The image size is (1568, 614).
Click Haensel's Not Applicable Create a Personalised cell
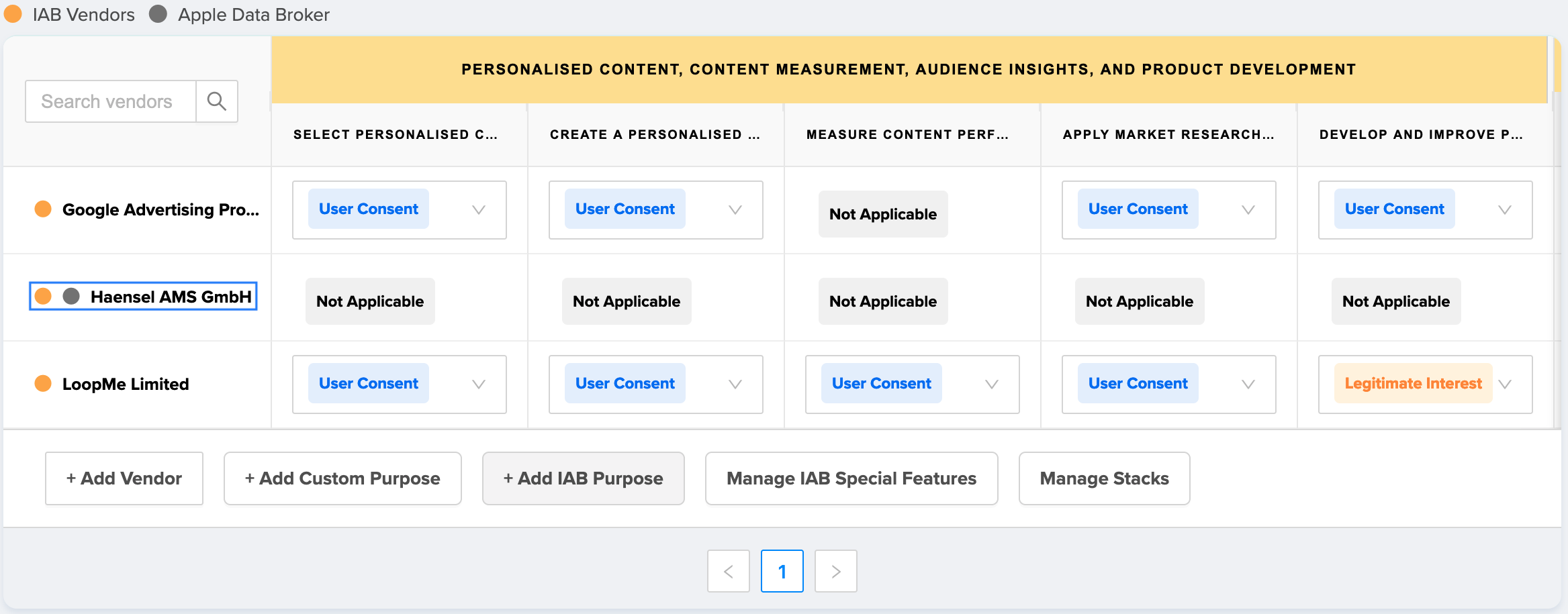click(x=627, y=301)
